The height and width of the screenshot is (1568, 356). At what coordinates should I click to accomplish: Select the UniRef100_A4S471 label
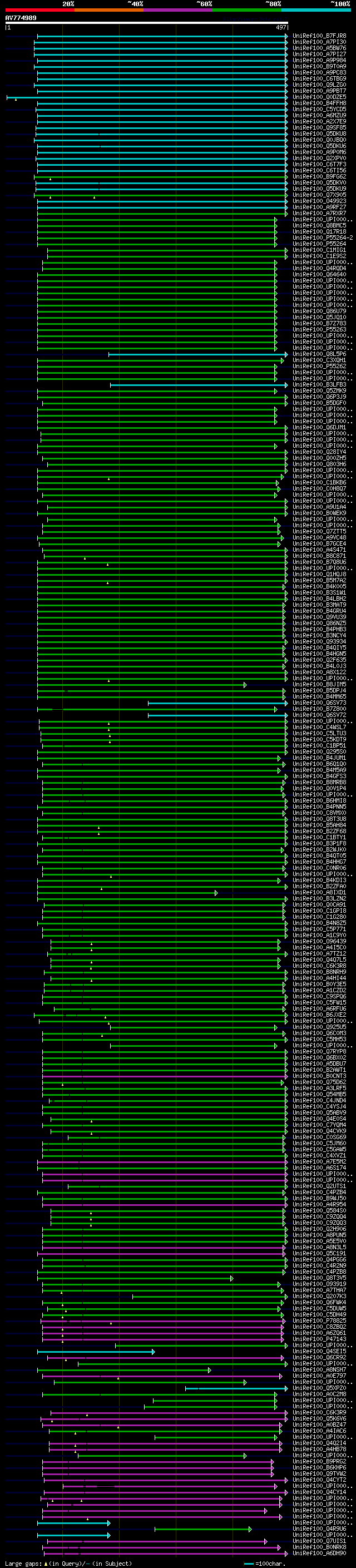tap(319, 550)
